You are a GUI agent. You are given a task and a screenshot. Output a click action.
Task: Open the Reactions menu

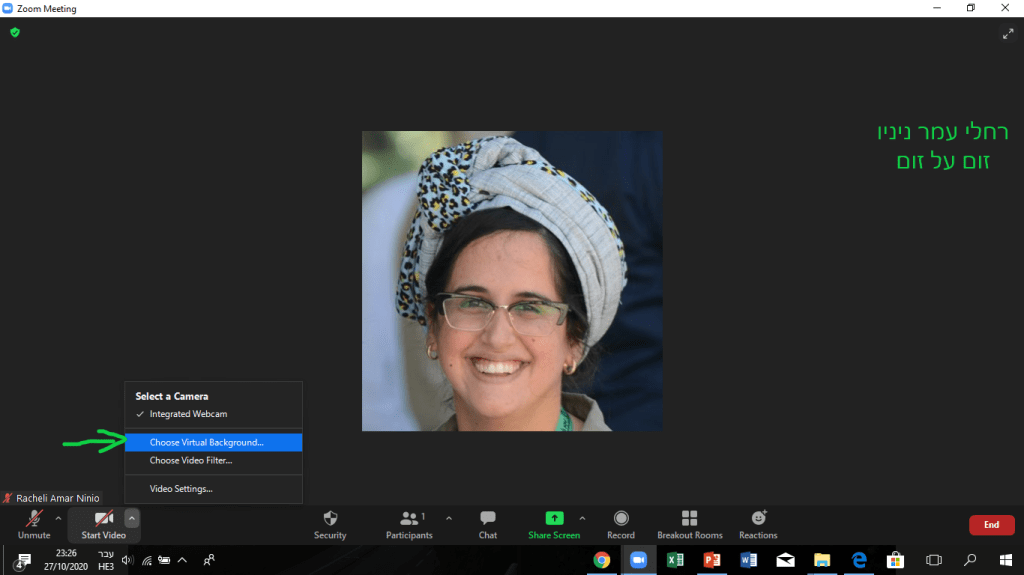[758, 518]
